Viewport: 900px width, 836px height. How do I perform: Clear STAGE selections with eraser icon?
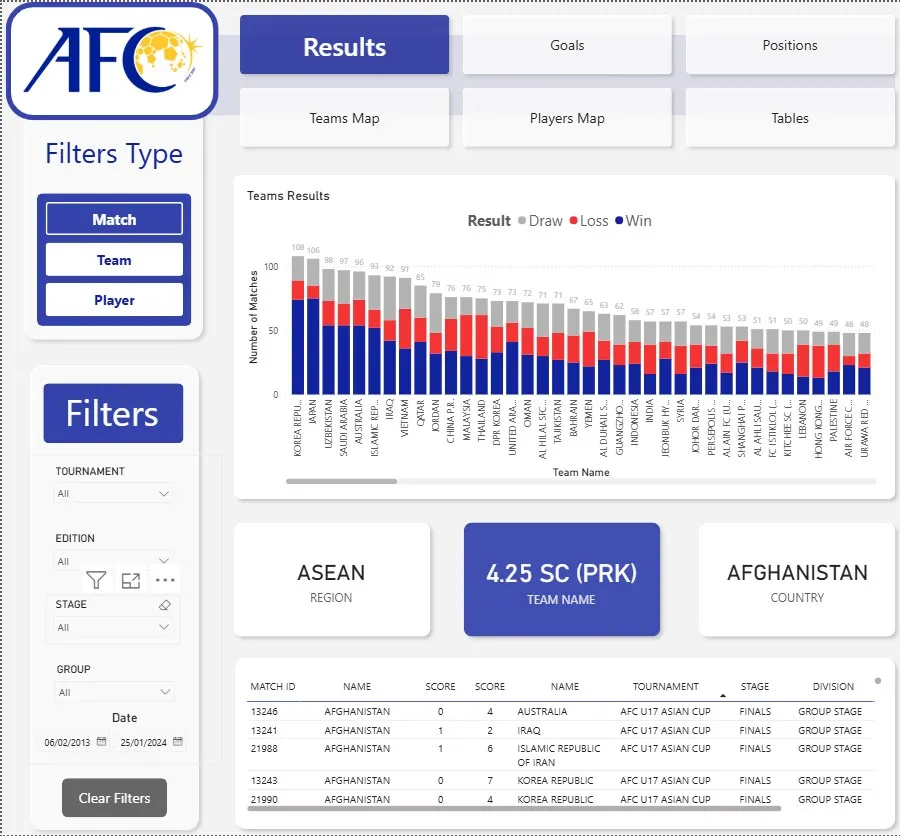[x=165, y=605]
